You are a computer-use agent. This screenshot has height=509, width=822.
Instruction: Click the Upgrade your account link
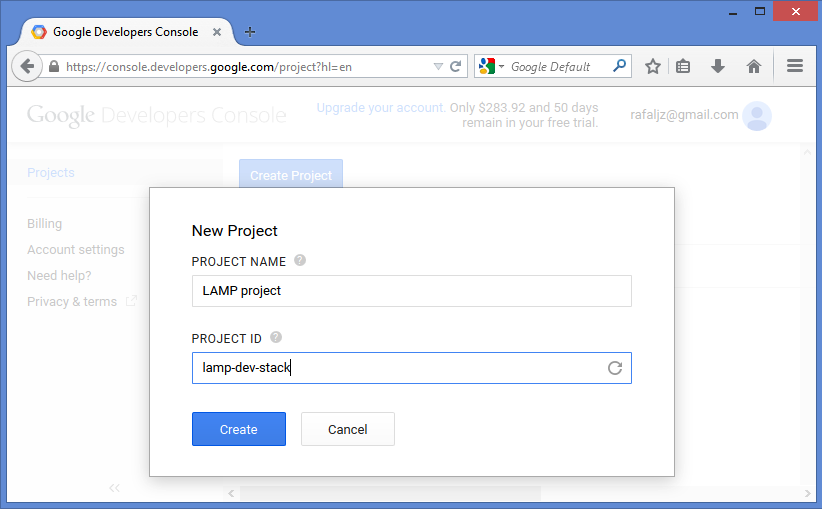click(x=381, y=107)
